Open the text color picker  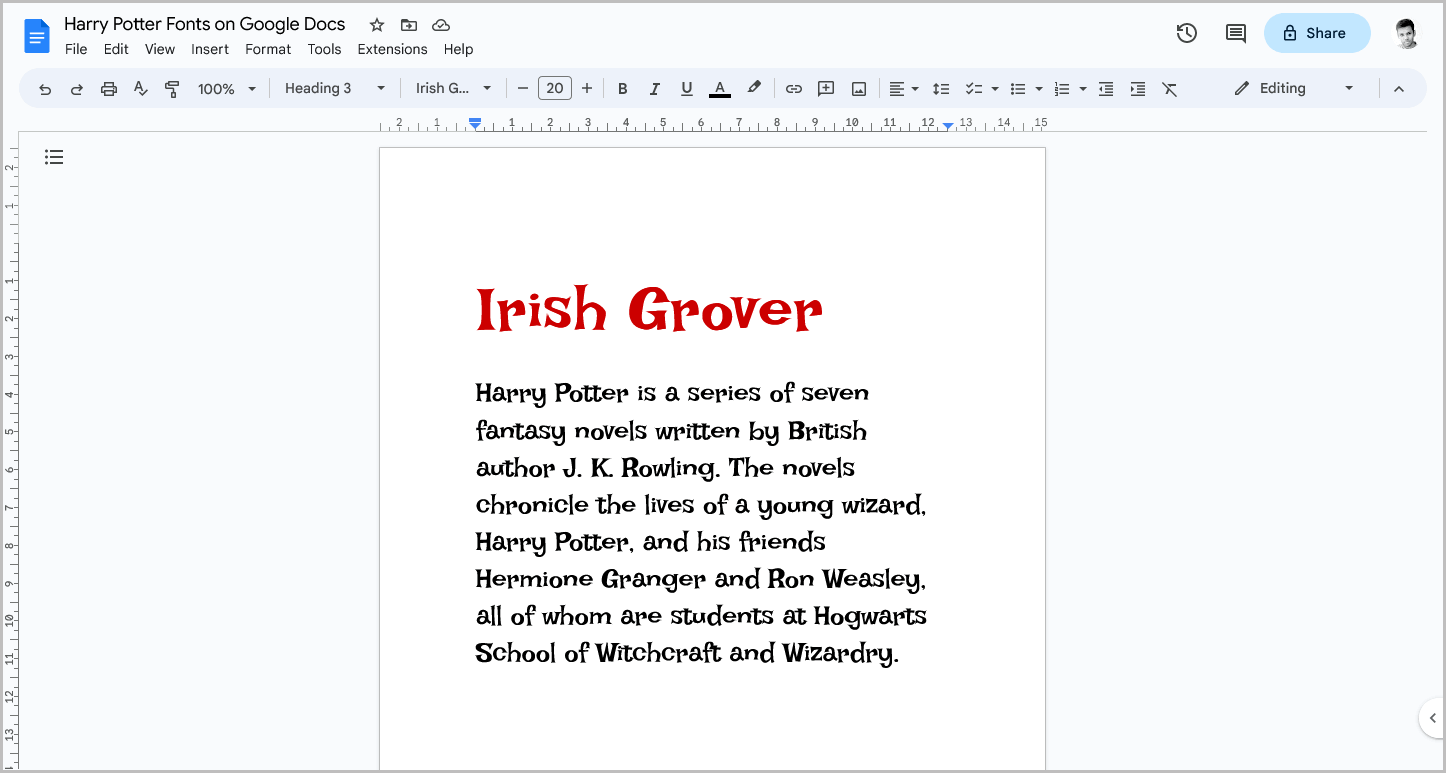click(719, 88)
